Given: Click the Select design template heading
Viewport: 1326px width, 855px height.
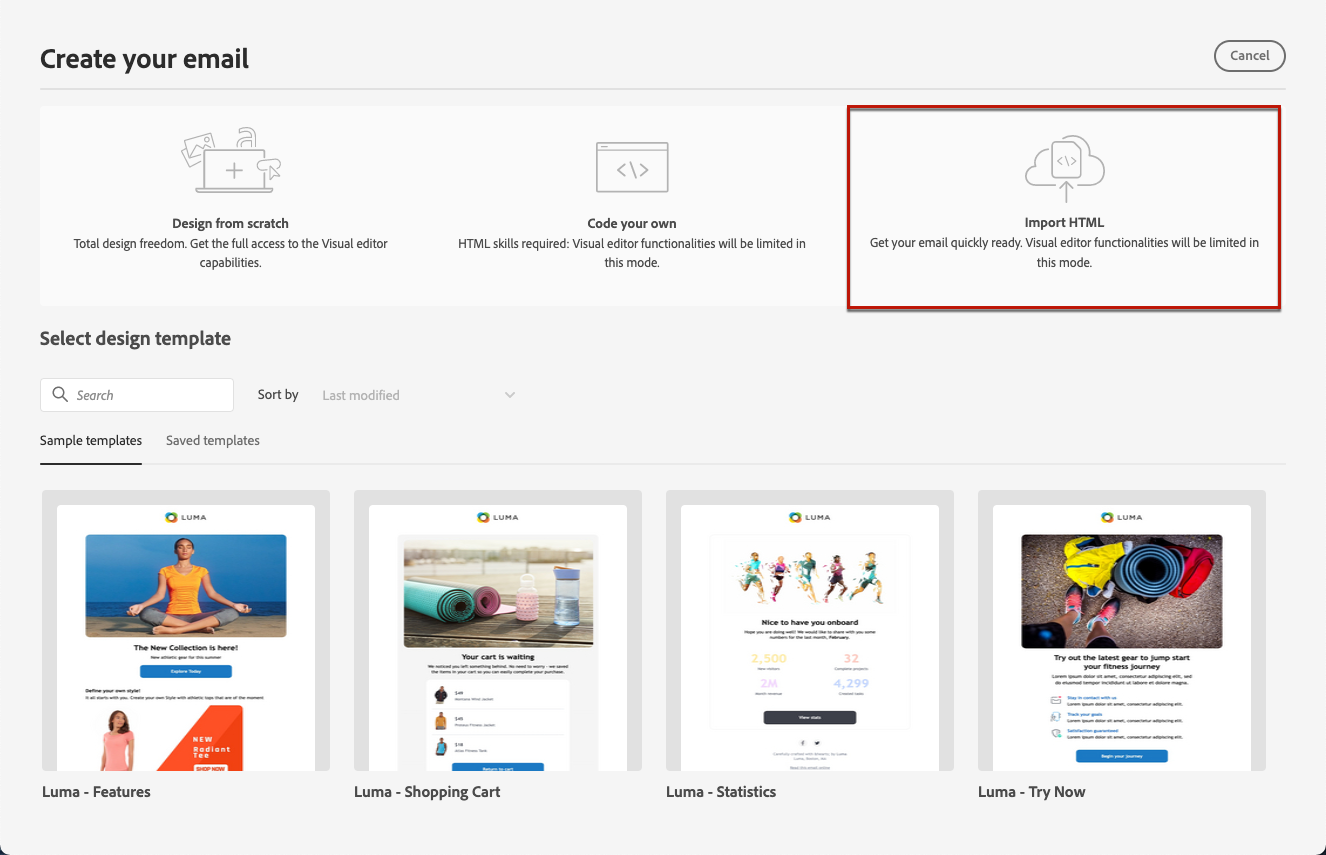Looking at the screenshot, I should pyautogui.click(x=135, y=339).
